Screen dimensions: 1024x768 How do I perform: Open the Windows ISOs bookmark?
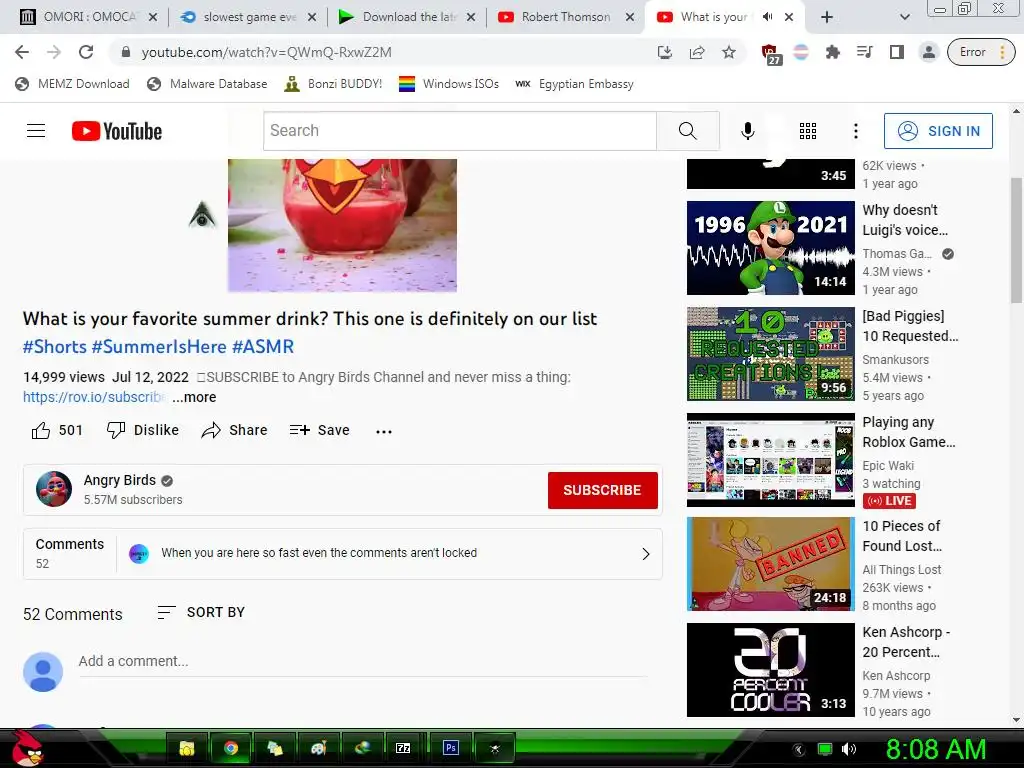coord(449,84)
